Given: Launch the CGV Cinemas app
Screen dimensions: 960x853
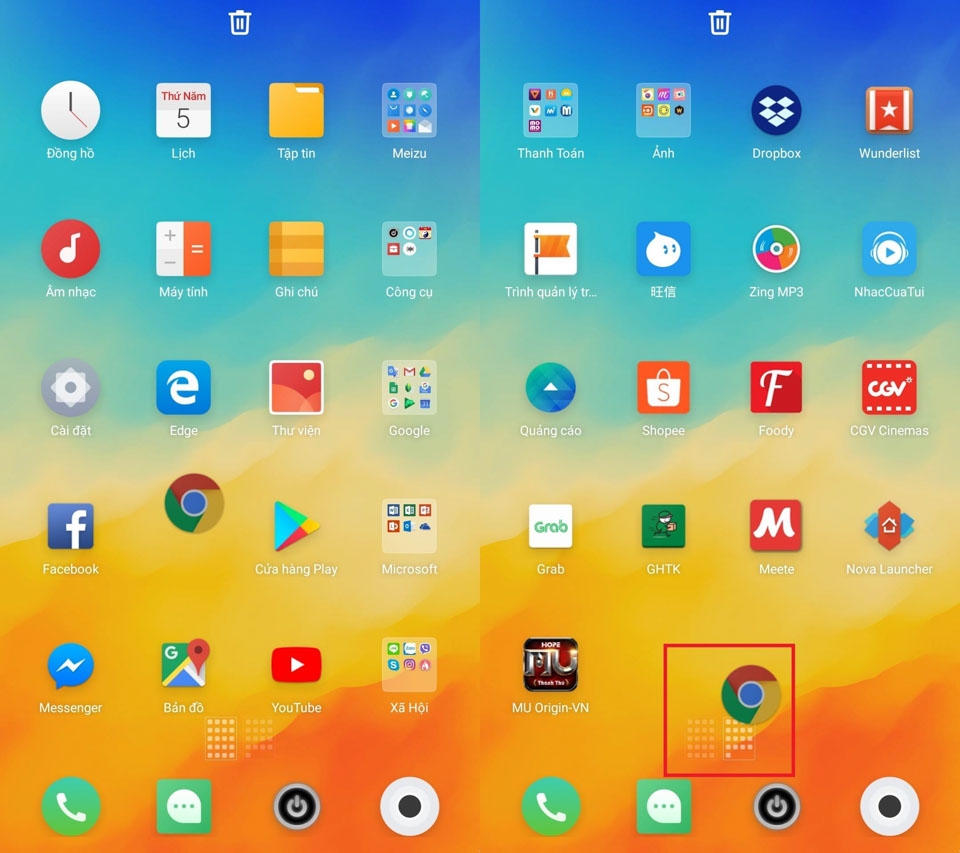Looking at the screenshot, I should pyautogui.click(x=889, y=388).
